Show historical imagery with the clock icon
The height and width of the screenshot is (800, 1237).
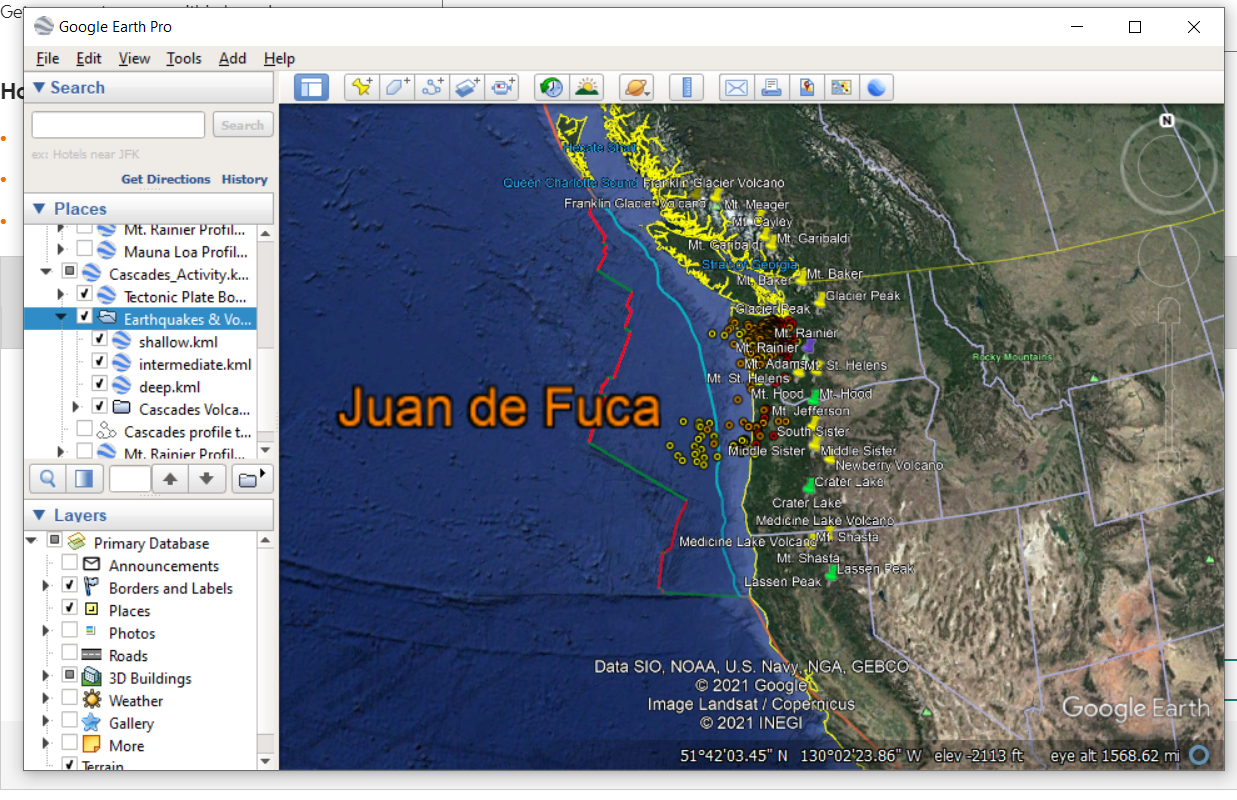pos(551,87)
